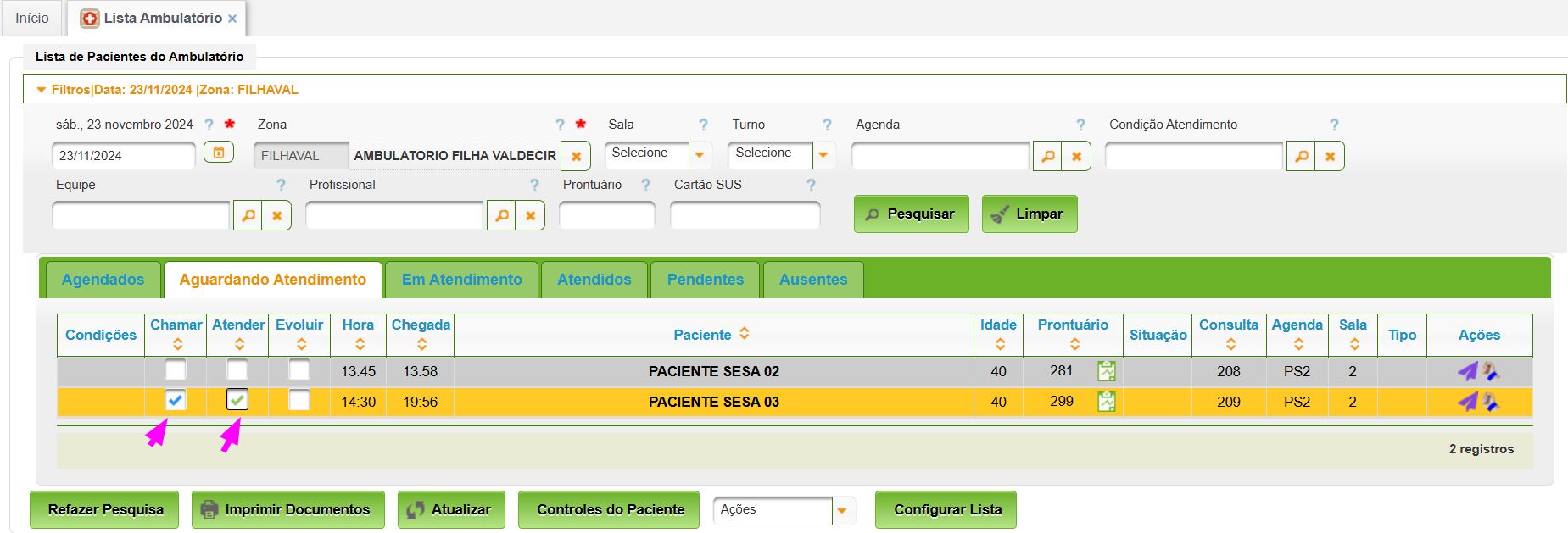Open the Em Atendimento tab
The image size is (1568, 533).
tap(462, 280)
